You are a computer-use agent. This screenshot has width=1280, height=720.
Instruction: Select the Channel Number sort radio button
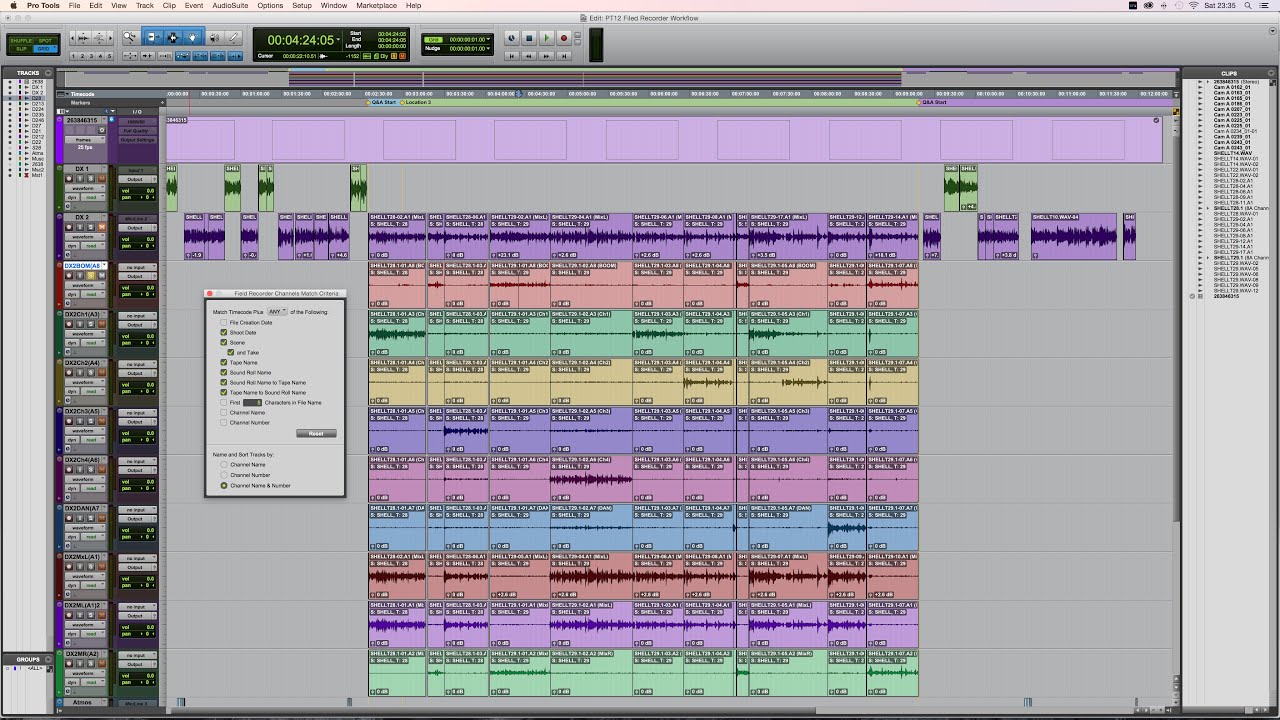coord(224,475)
